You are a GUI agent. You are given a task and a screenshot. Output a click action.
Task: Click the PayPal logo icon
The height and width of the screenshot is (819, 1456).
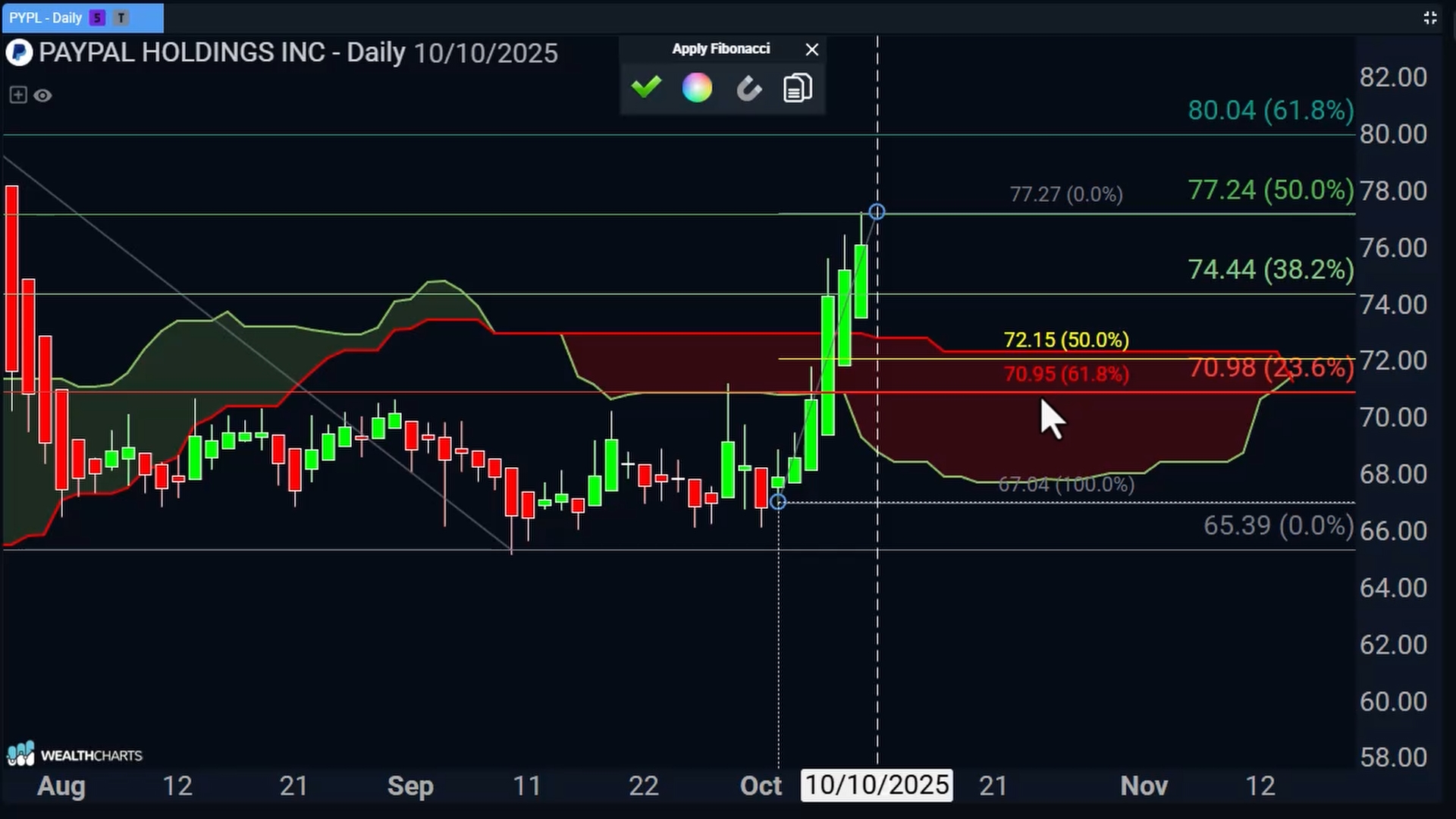[x=19, y=53]
